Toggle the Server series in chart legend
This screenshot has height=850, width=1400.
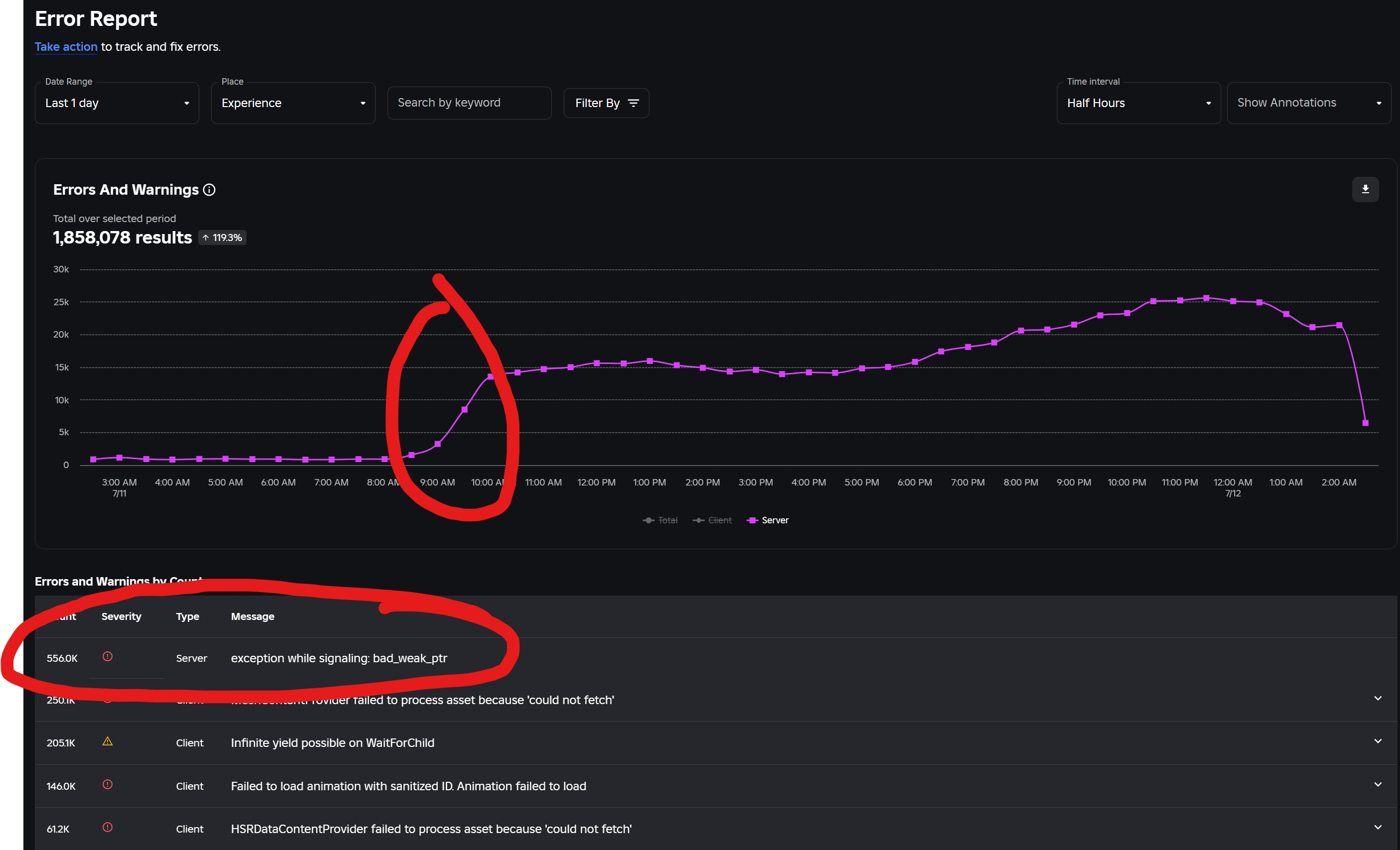point(768,520)
